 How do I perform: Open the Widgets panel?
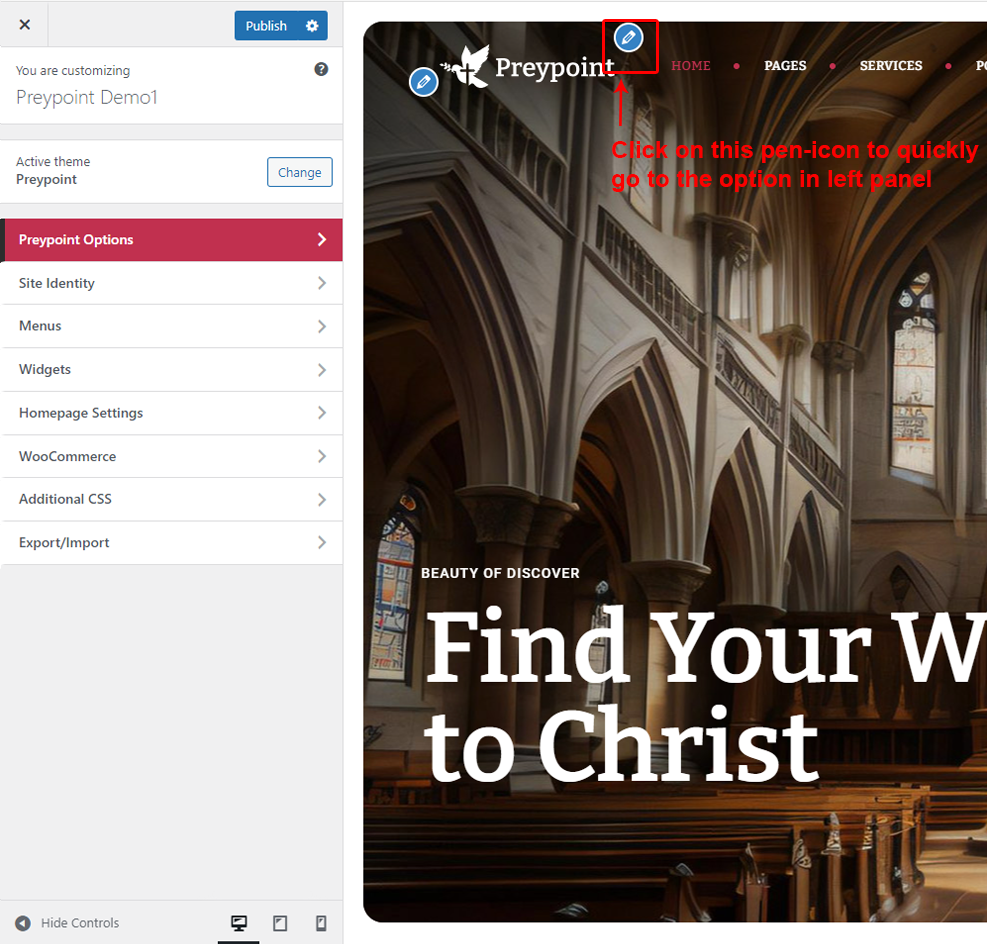[x=172, y=370]
